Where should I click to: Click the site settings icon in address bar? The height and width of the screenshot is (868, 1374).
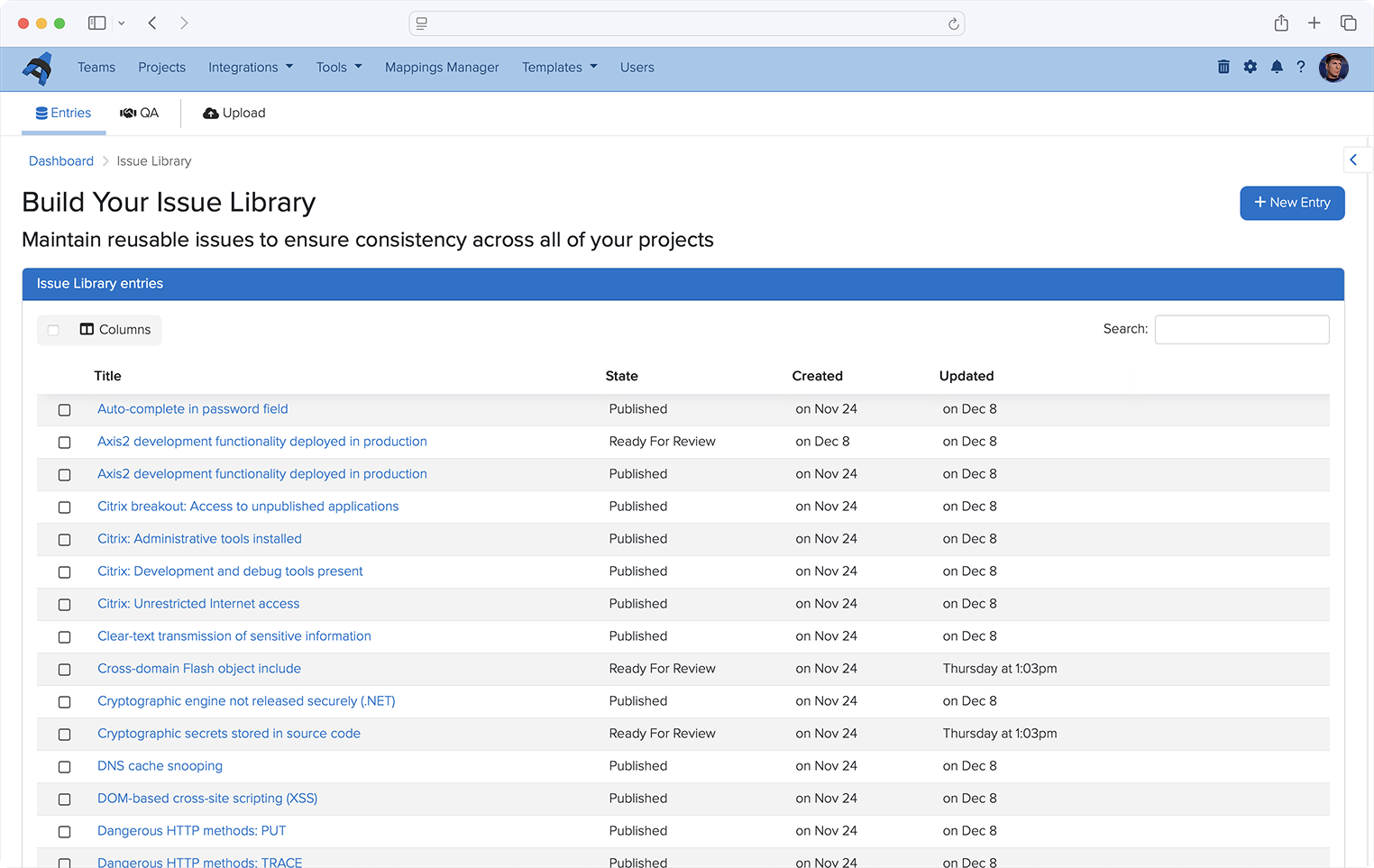422,23
